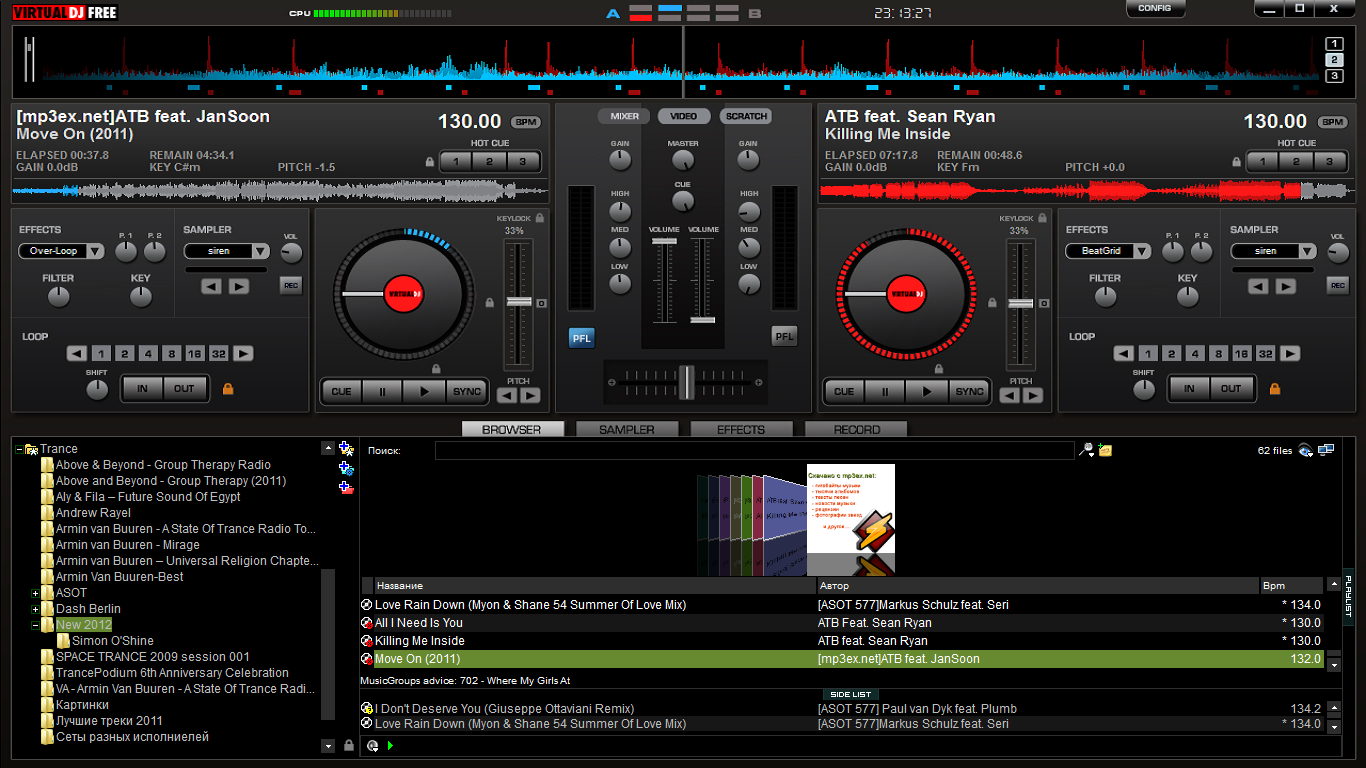Double the loop length on right deck
This screenshot has width=1366, height=768.
(x=1290, y=353)
